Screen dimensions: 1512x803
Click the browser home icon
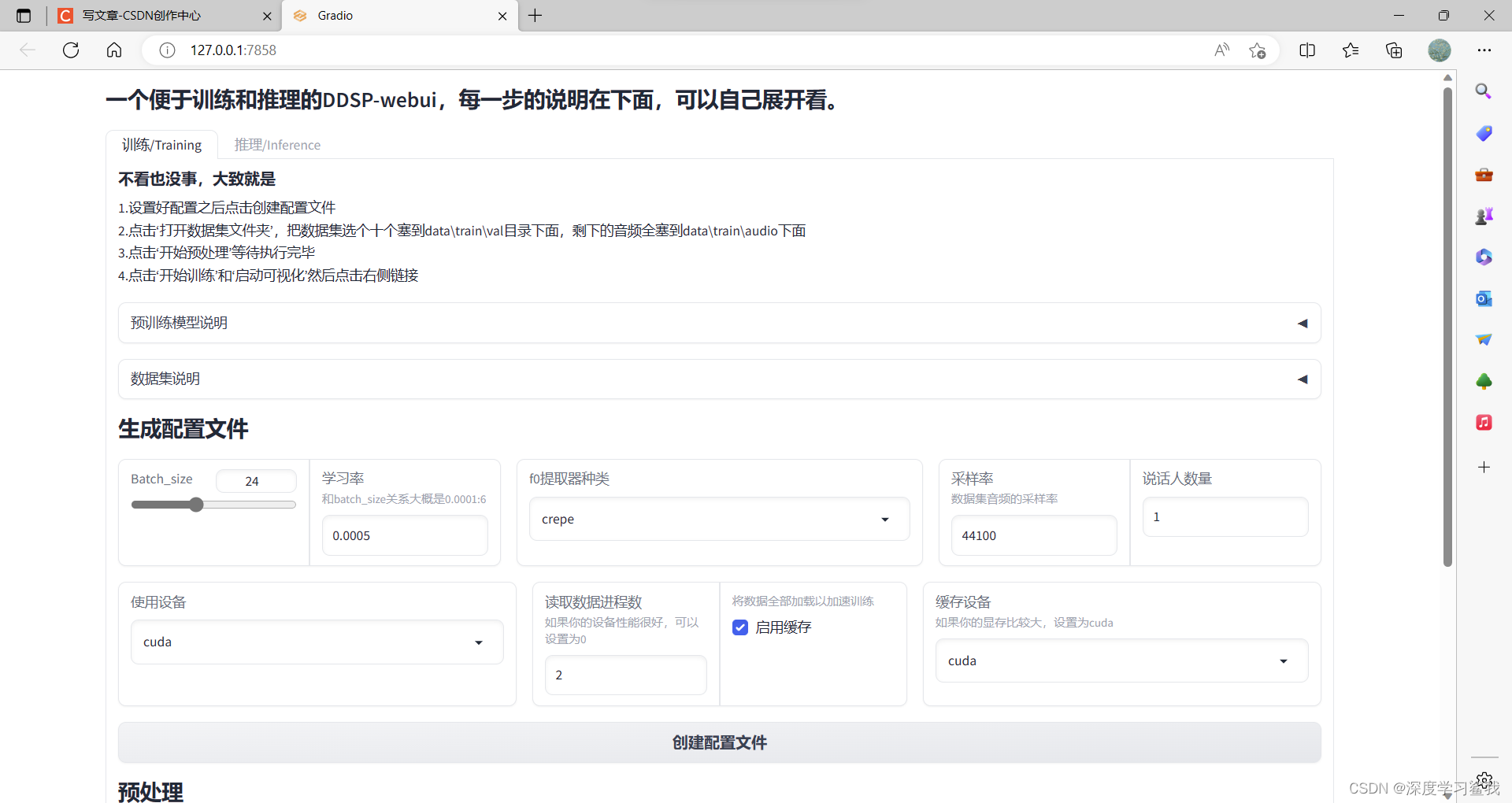pyautogui.click(x=114, y=50)
